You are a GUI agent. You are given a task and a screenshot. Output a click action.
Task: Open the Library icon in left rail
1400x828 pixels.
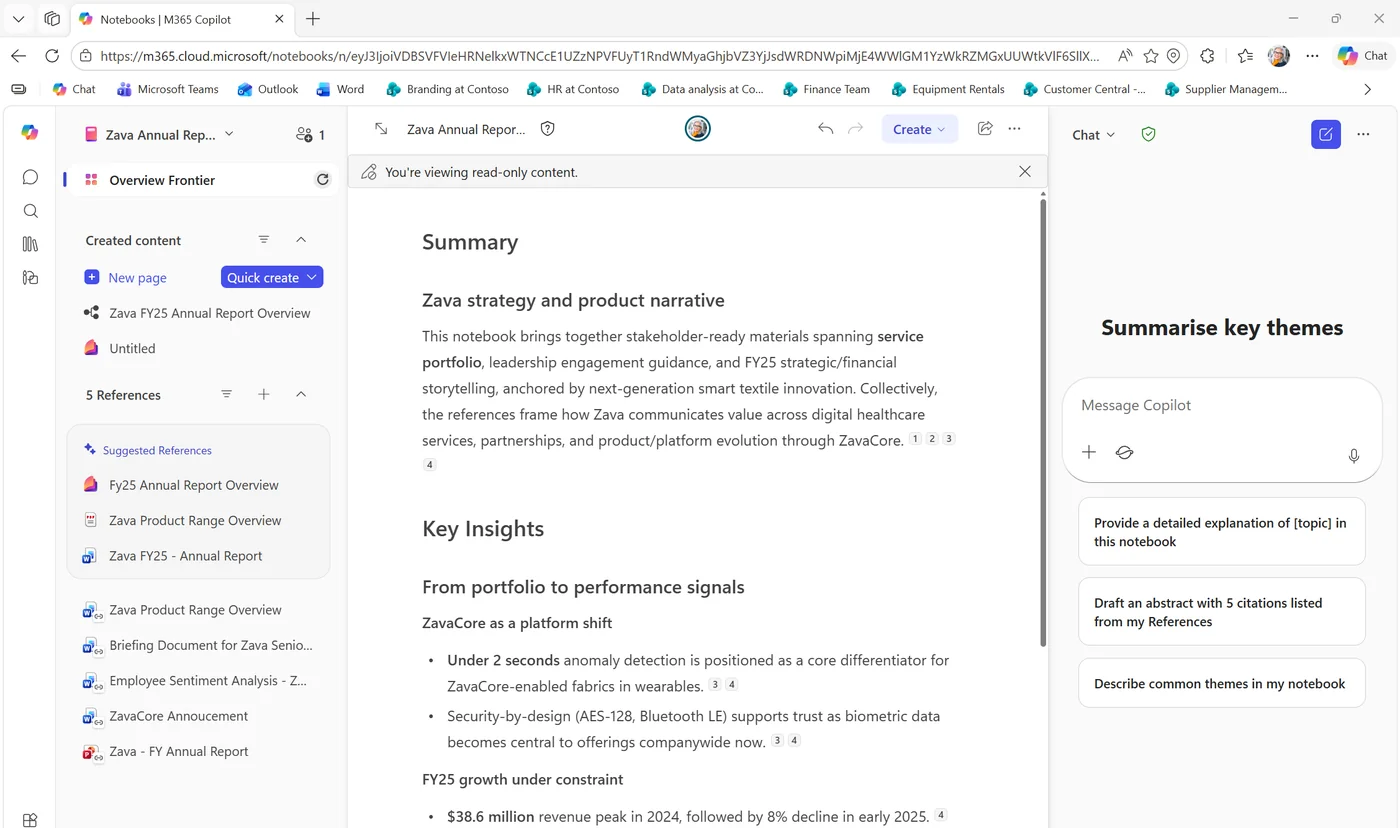coord(30,244)
